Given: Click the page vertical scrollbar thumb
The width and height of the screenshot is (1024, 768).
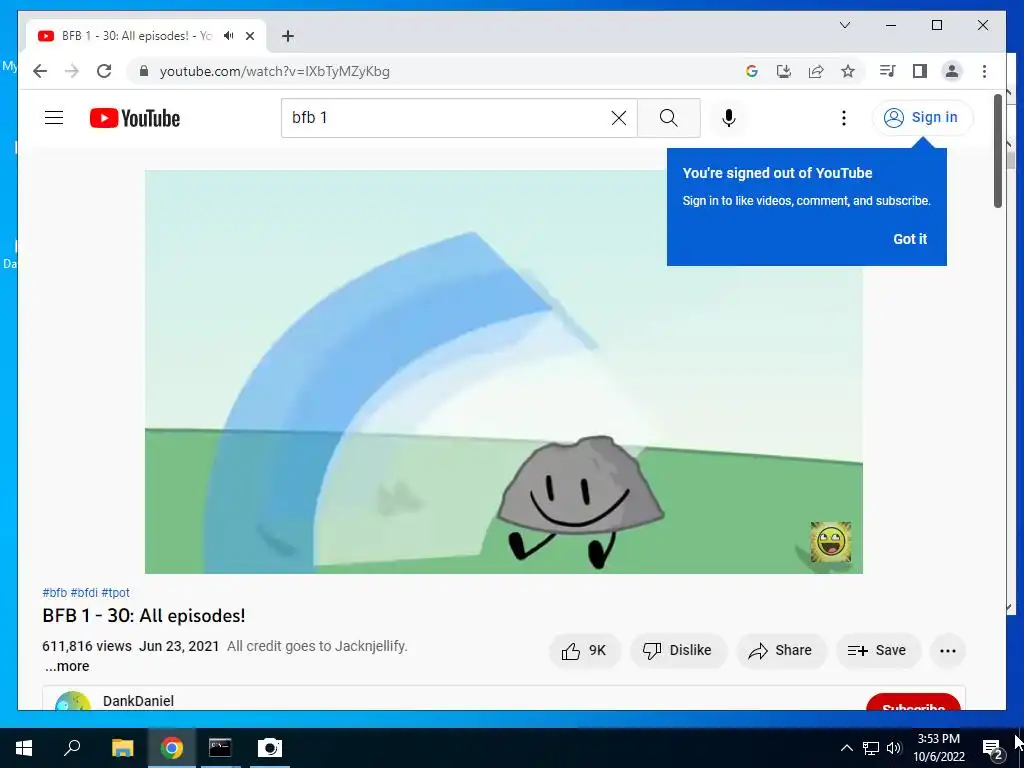Looking at the screenshot, I should (997, 152).
